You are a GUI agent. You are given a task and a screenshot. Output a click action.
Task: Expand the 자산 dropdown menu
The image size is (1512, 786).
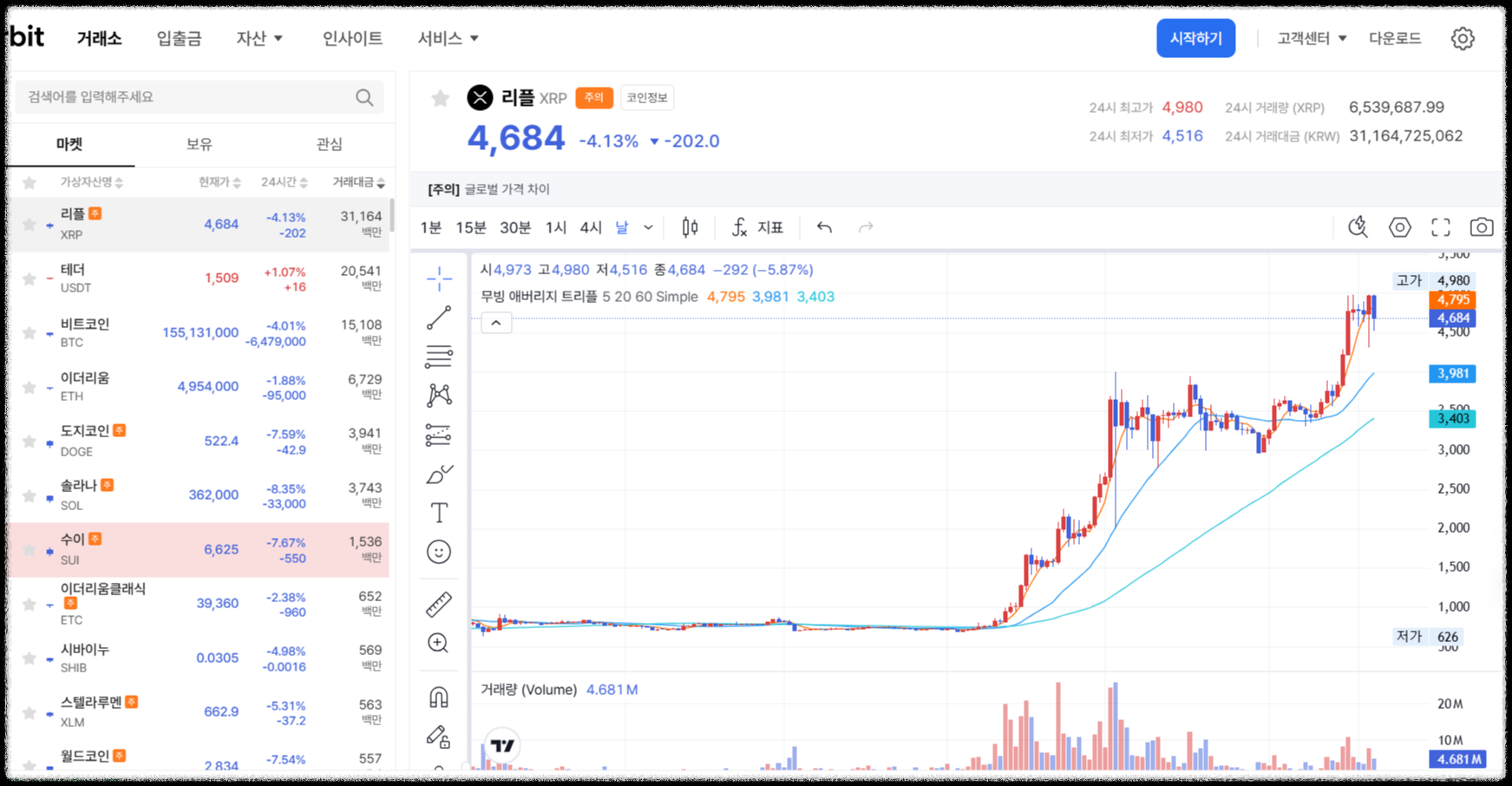[259, 38]
